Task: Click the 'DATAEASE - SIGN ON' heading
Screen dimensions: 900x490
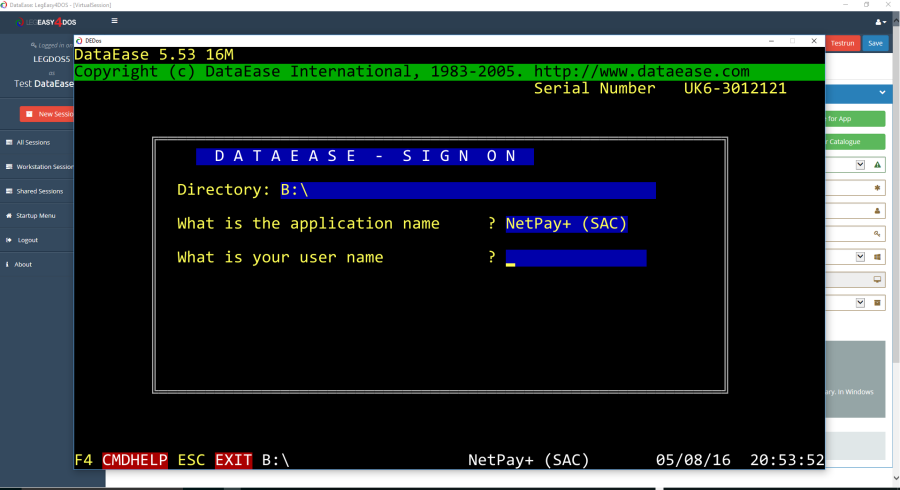Action: click(x=365, y=157)
